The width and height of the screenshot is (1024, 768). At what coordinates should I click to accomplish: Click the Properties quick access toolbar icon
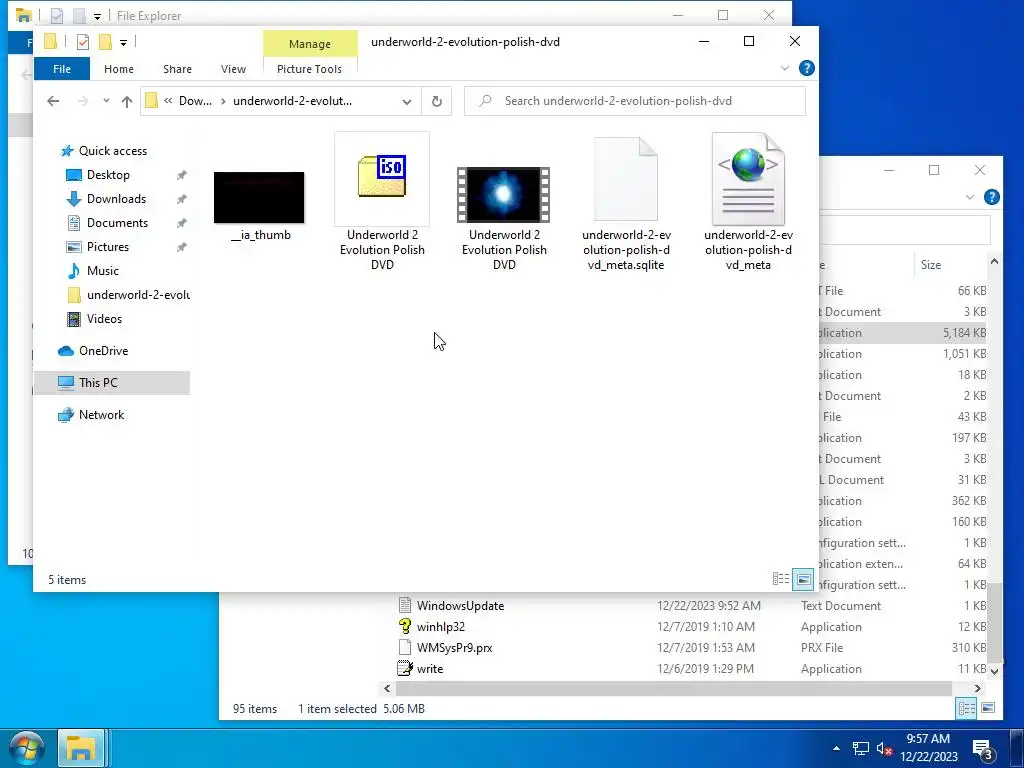[82, 42]
